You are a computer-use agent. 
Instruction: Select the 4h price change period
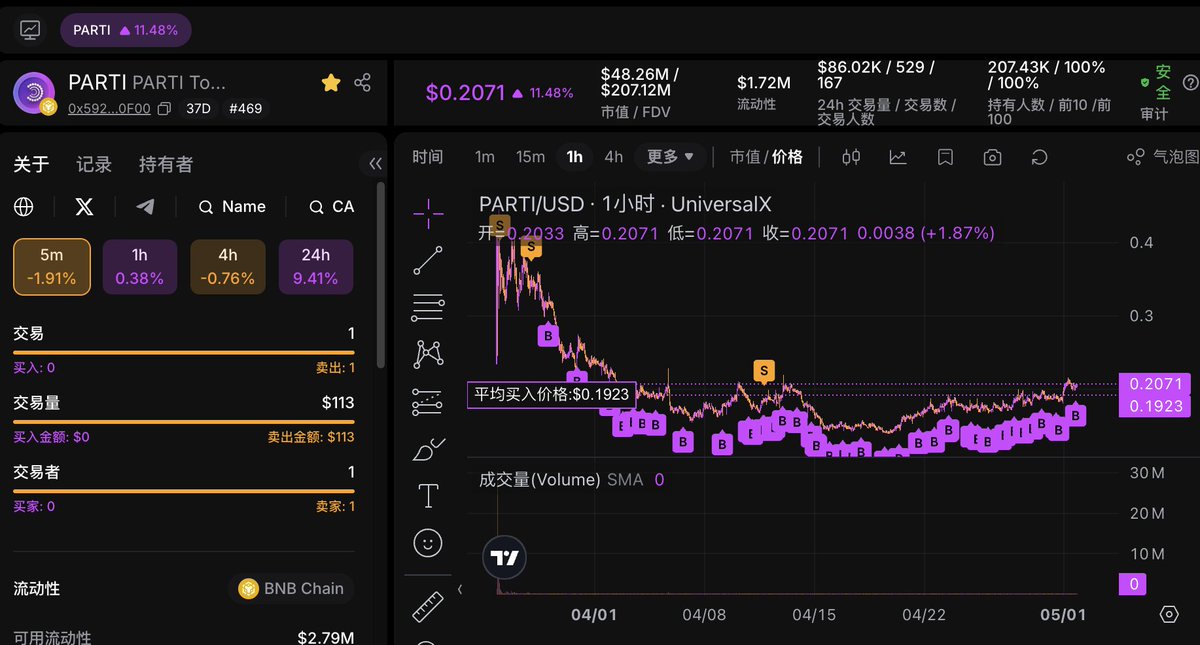[228, 267]
